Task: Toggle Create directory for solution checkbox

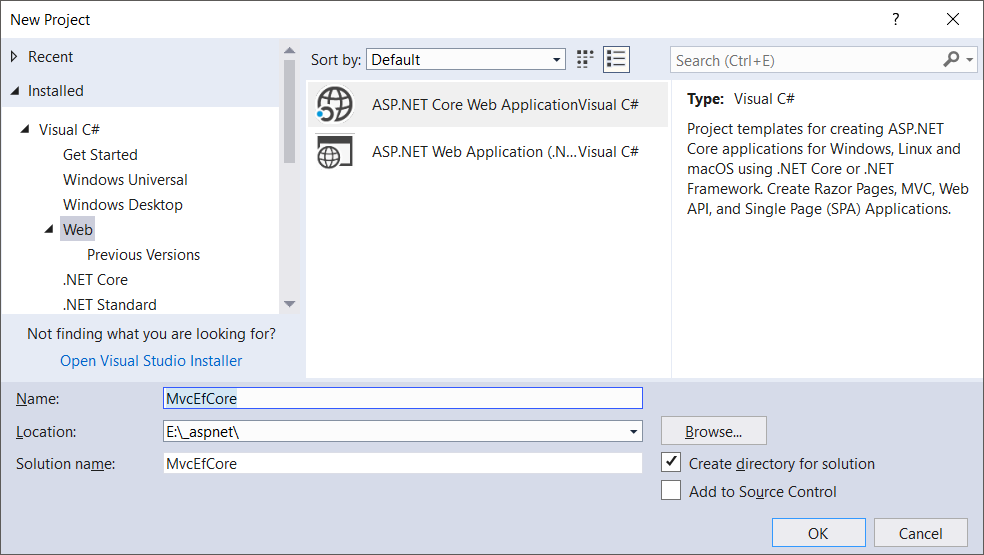Action: tap(671, 463)
